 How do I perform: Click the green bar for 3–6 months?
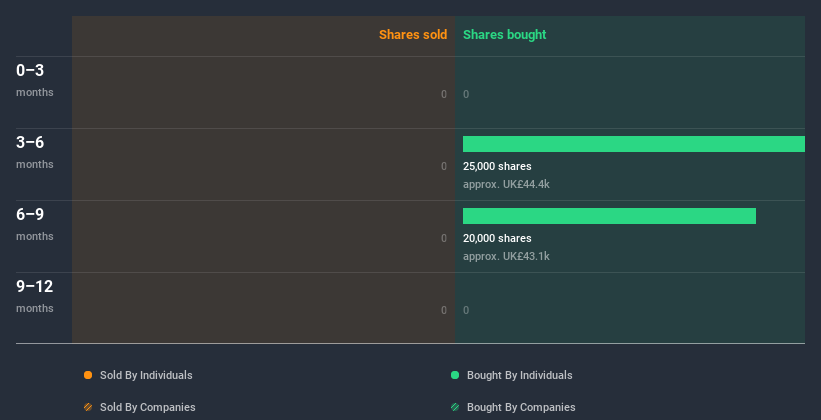coord(633,144)
